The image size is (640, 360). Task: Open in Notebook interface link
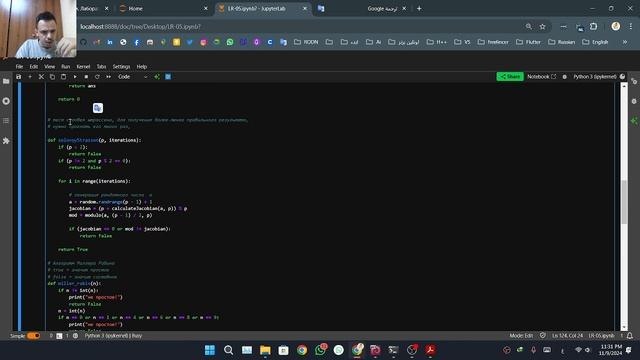point(541,77)
